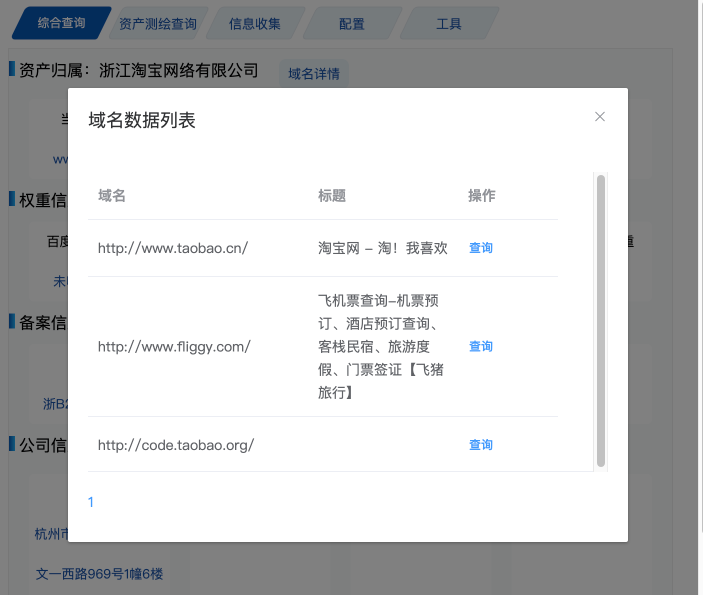The height and width of the screenshot is (595, 703).
Task: Click the 飞机票查询 title cell
Action: (381, 347)
